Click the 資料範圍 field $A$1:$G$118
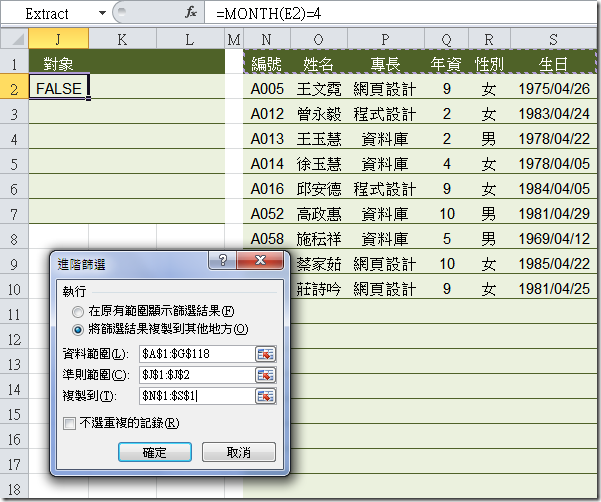This screenshot has width=601, height=502. pyautogui.click(x=197, y=354)
